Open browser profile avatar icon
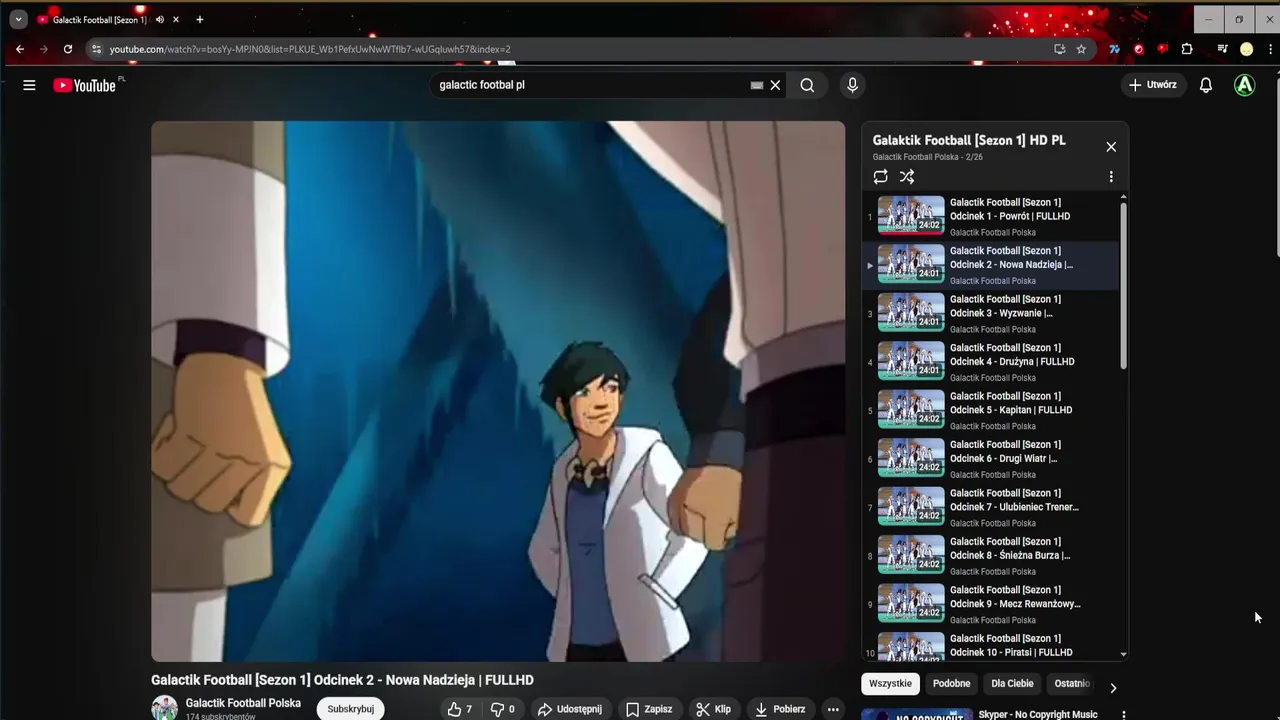This screenshot has height=720, width=1280. pyautogui.click(x=1246, y=49)
